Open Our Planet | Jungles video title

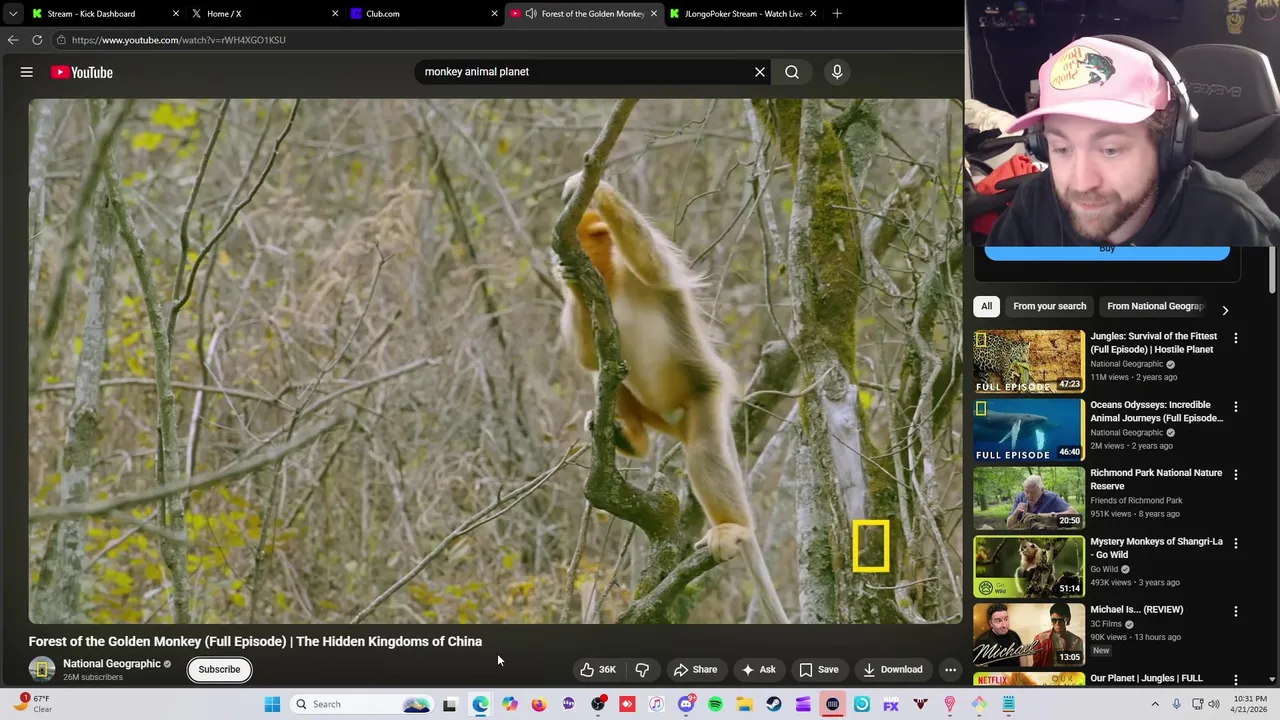[x=1147, y=679]
